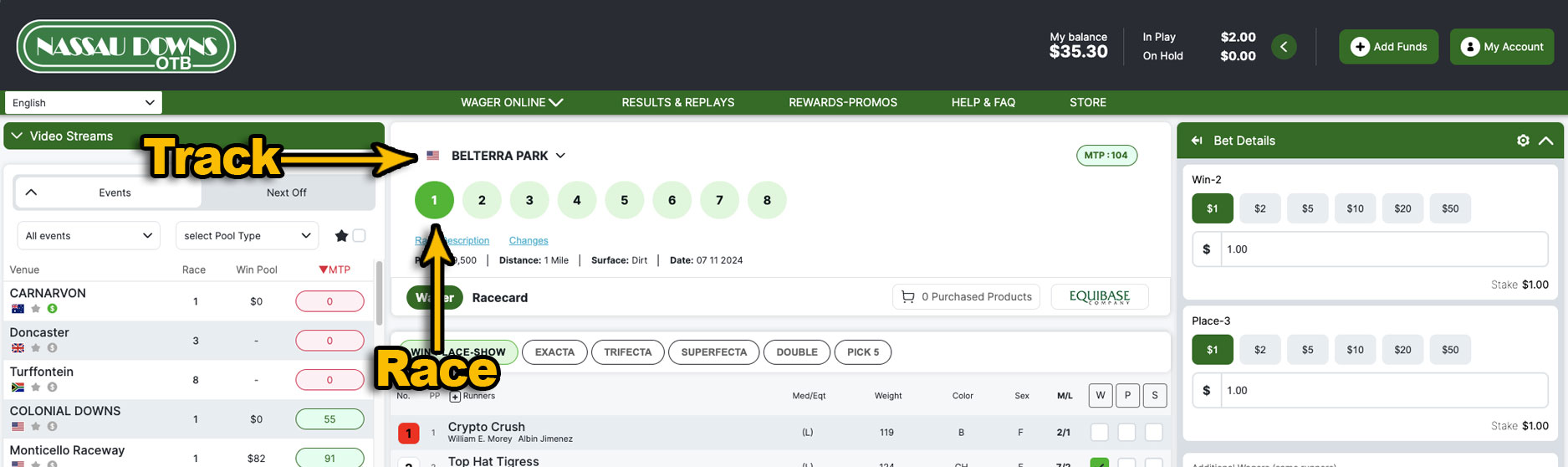Screen dimensions: 1568x467
Task: Visit the STORE menu item
Action: coord(1088,102)
